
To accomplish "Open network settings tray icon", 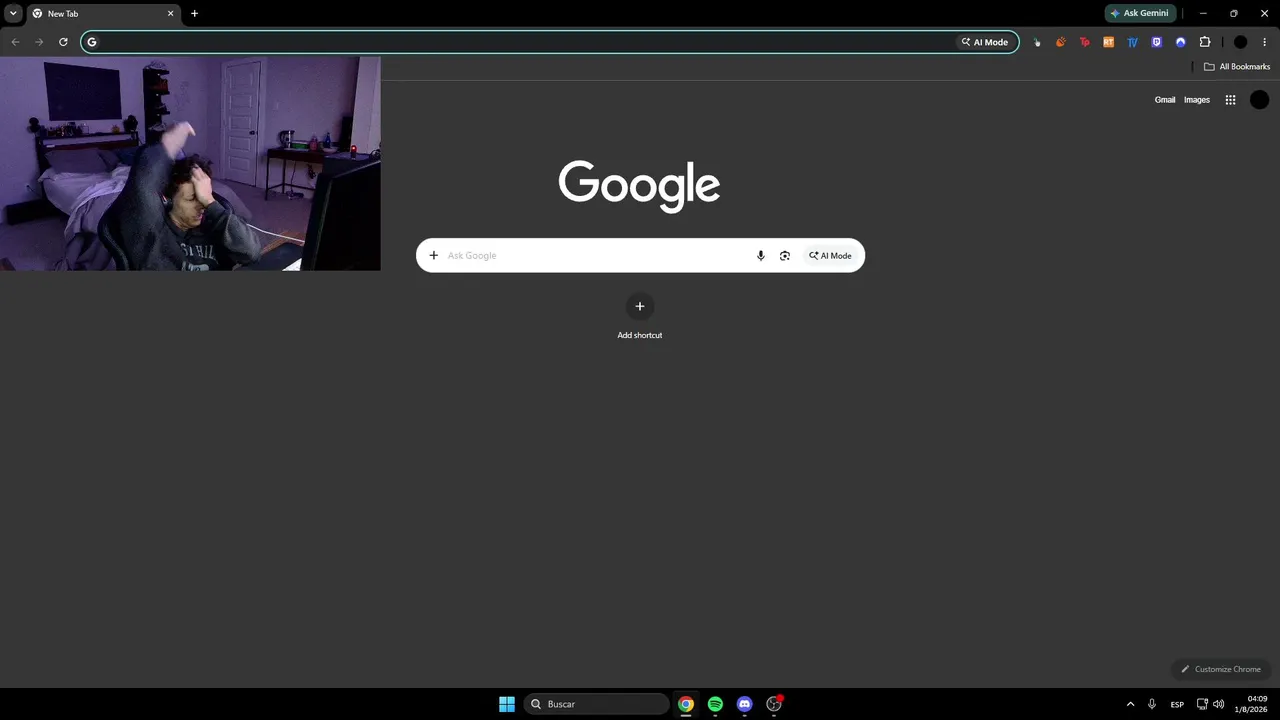I will point(1202,704).
